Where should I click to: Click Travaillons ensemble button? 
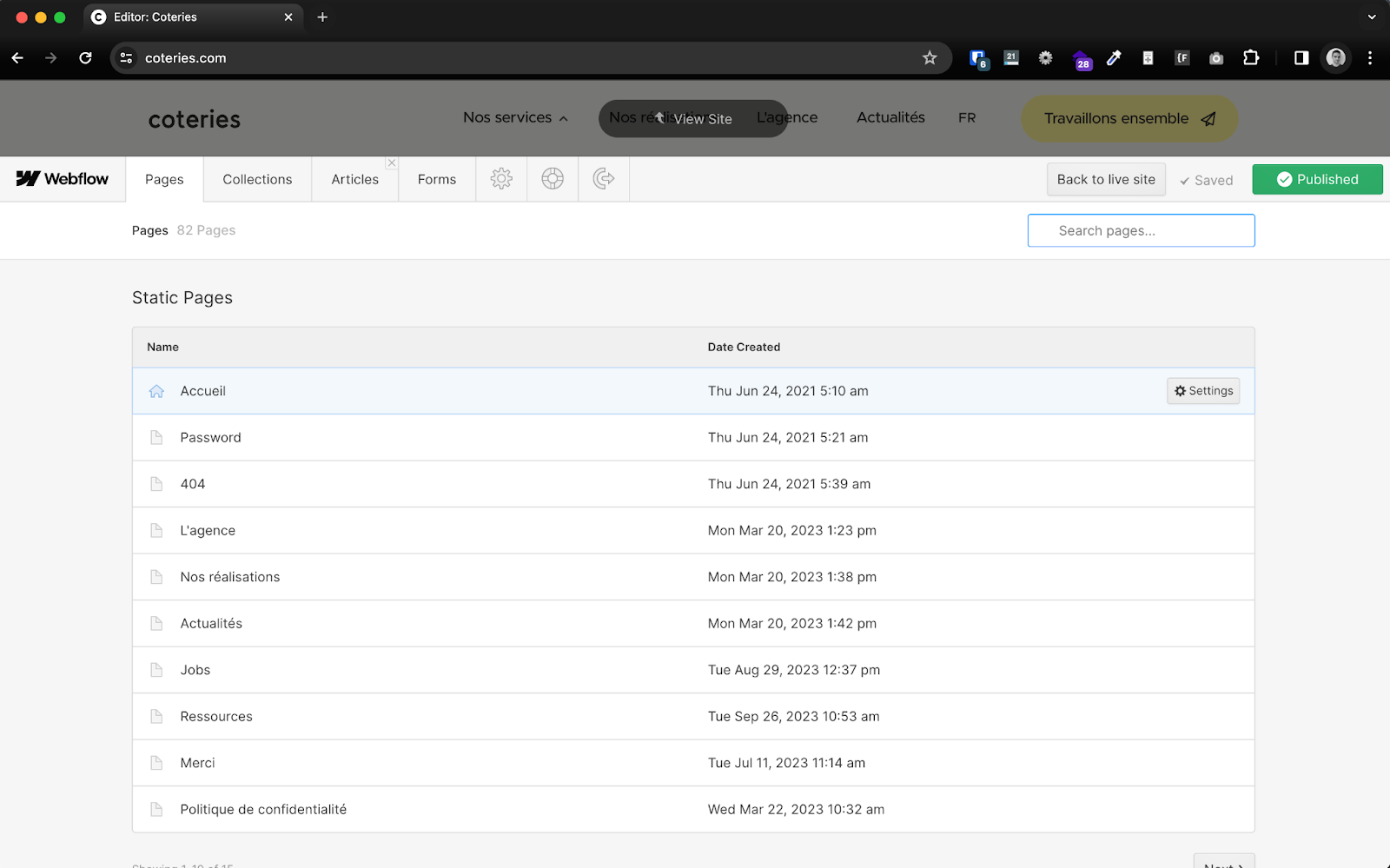(1129, 119)
